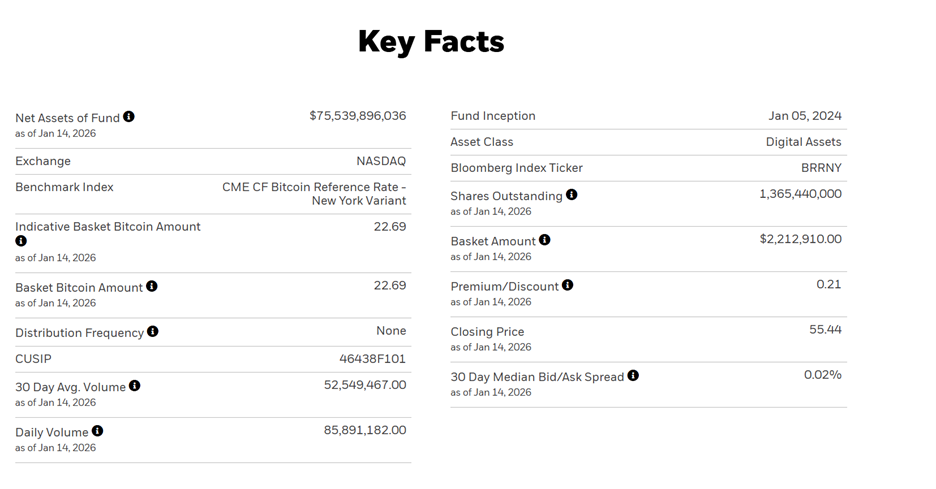Click the Closing Price value 55.44
This screenshot has height=489, width=936.
coord(825,330)
